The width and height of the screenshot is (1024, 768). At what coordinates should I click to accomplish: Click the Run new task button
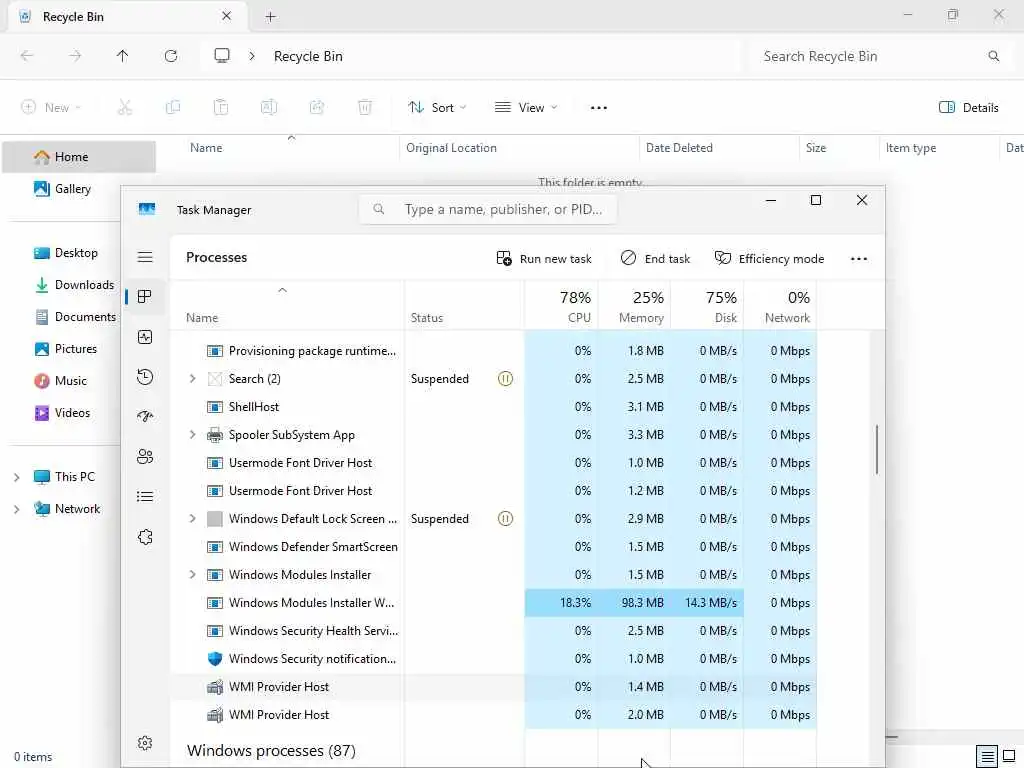tap(543, 259)
